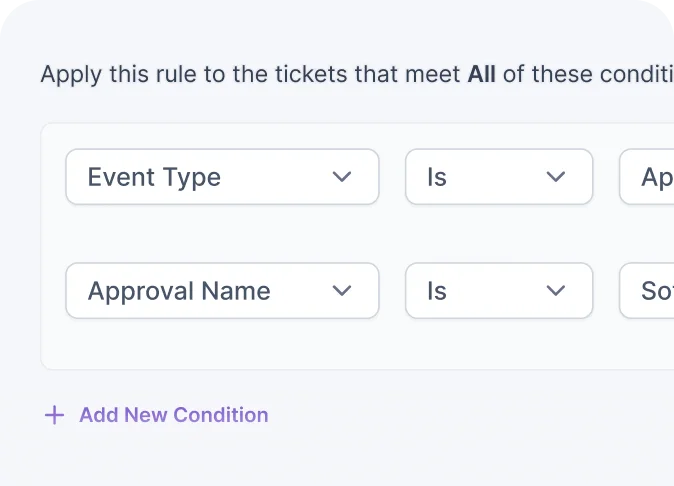
Task: Open the Is operator dropdown for Approval Name row
Action: [x=498, y=291]
